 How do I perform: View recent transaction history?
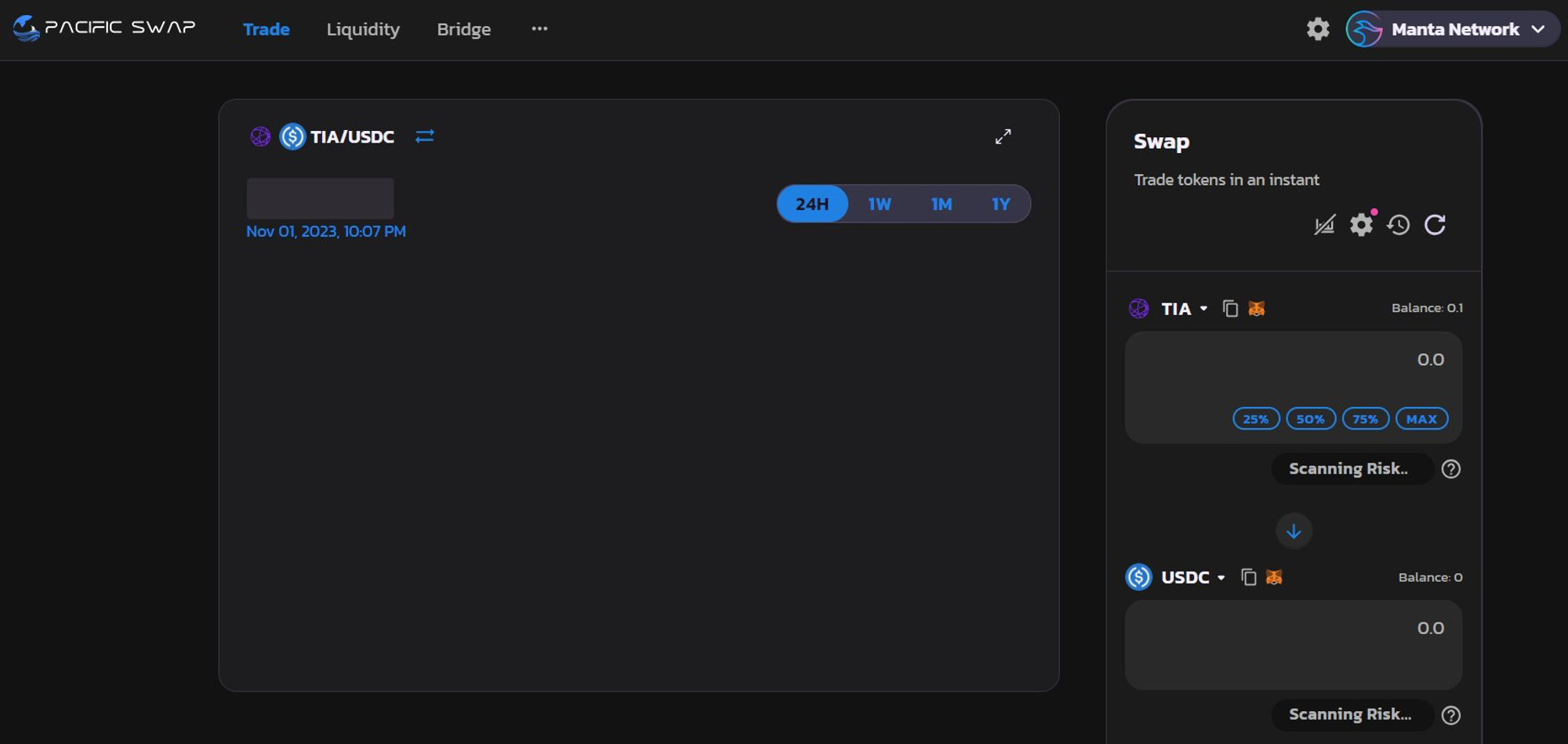(x=1398, y=225)
